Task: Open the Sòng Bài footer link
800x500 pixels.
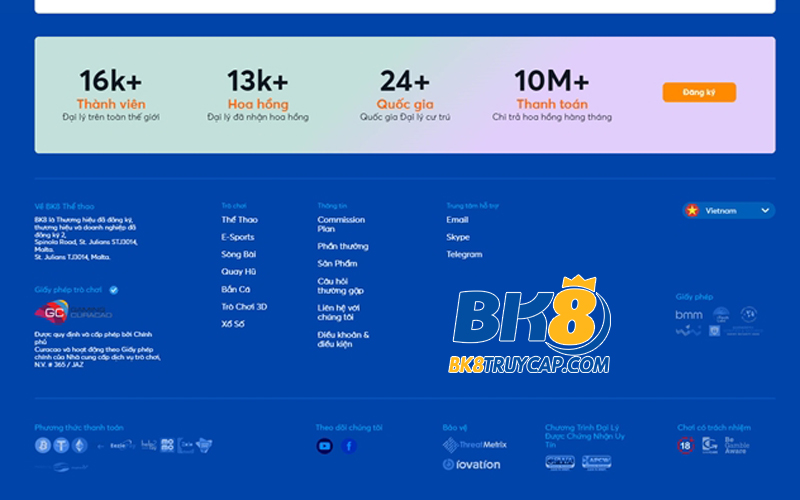Action: click(238, 255)
